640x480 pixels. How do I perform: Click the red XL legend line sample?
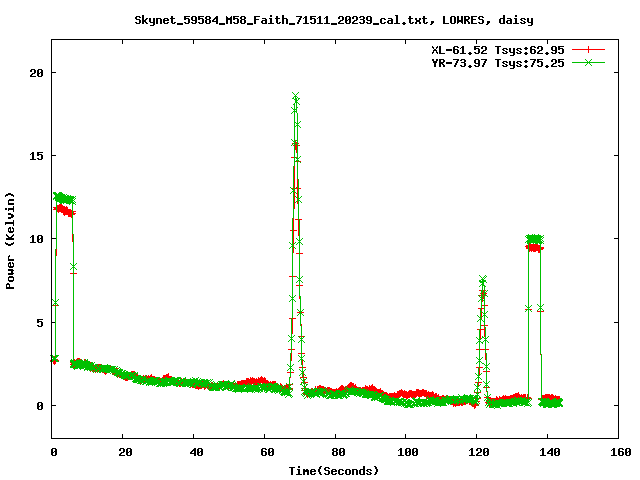pos(588,50)
